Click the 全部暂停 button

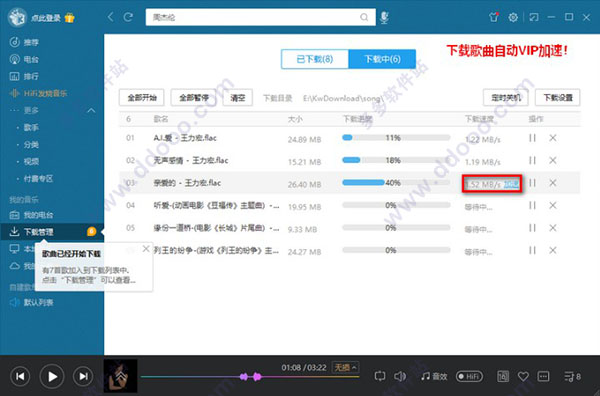[194, 98]
